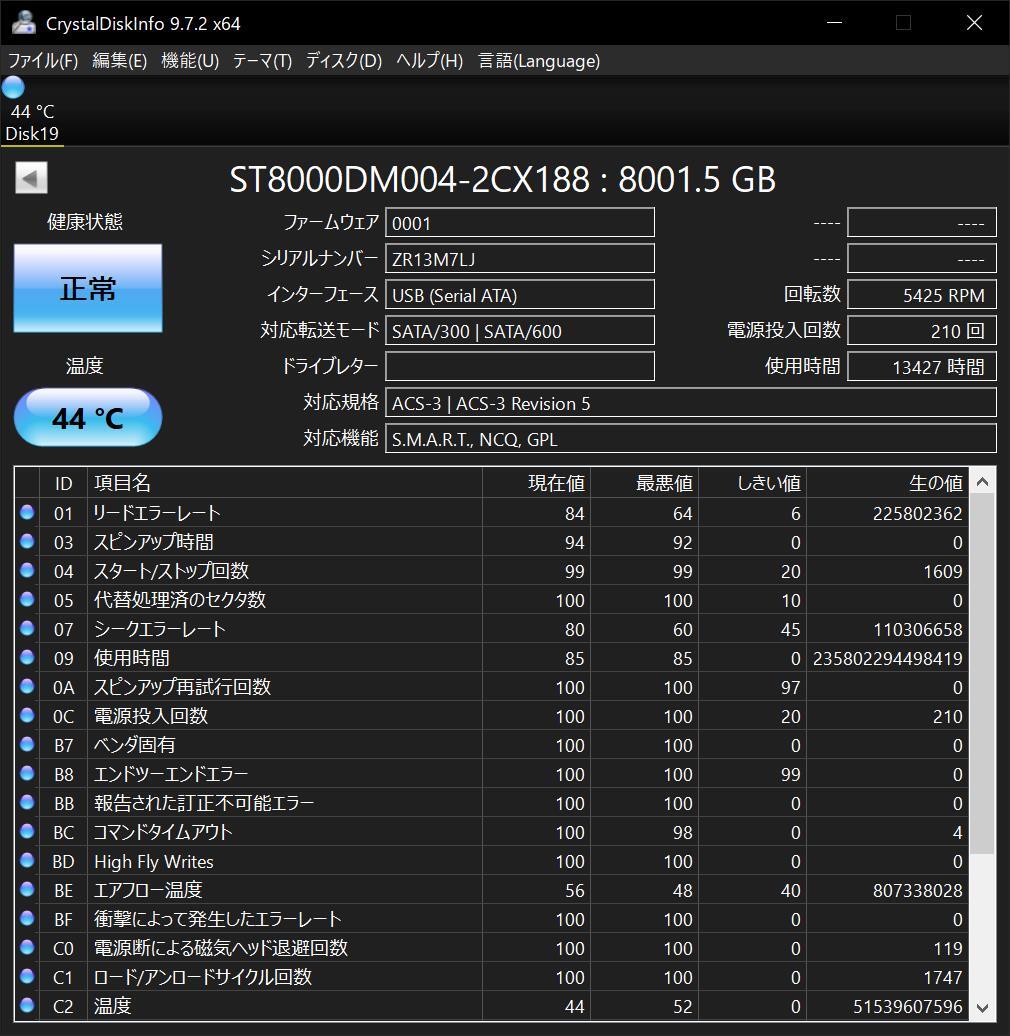
Task: Open the 言語(Language) menu
Action: click(539, 61)
